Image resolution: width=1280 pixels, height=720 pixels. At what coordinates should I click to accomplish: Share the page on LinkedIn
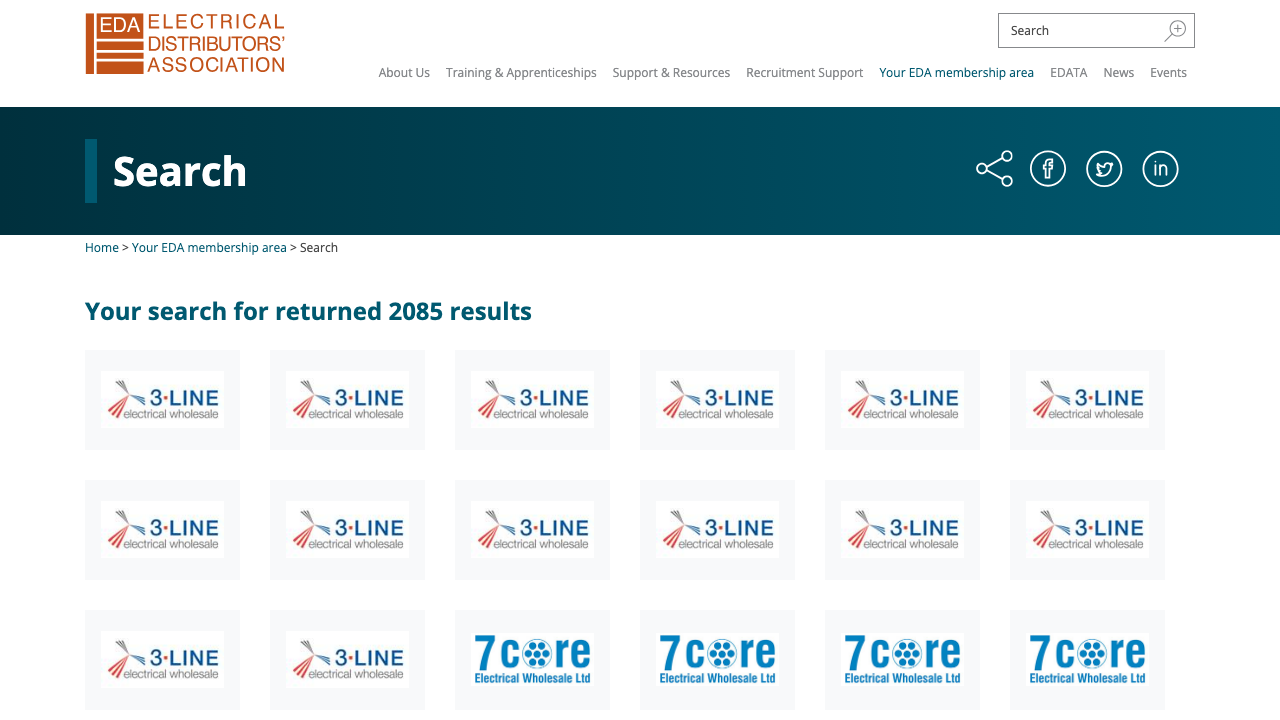[1160, 166]
